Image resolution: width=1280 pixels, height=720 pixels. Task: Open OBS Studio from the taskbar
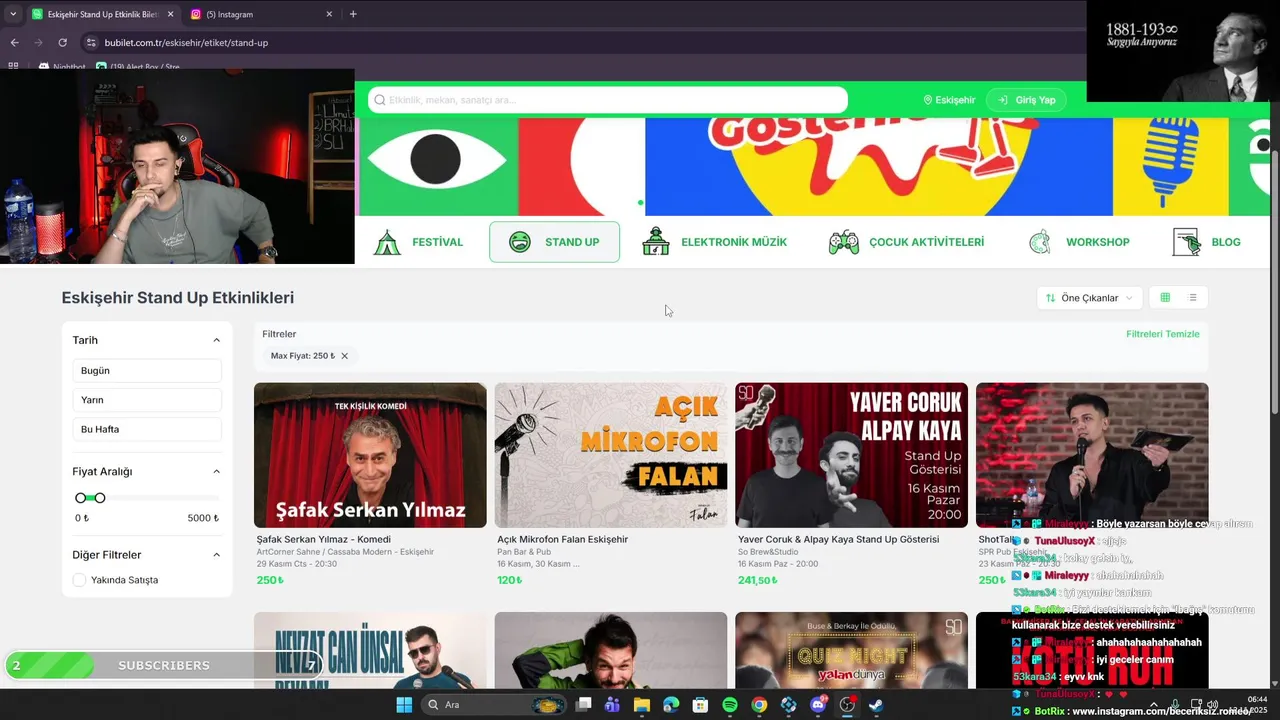pos(847,705)
